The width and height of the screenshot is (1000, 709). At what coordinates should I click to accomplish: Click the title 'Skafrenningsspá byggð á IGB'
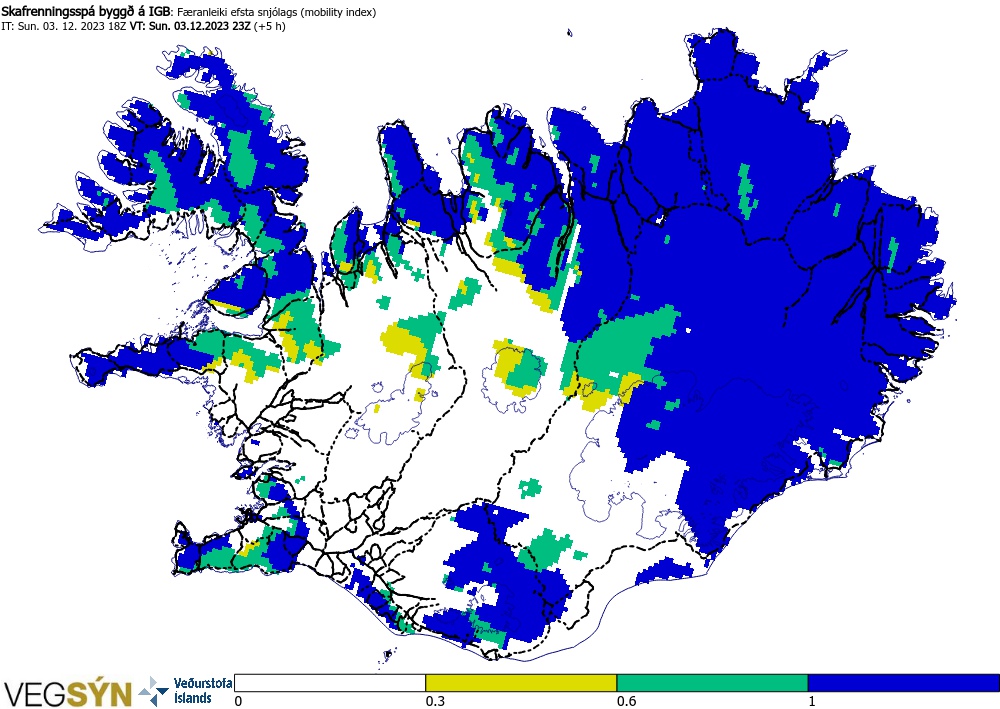tap(85, 11)
